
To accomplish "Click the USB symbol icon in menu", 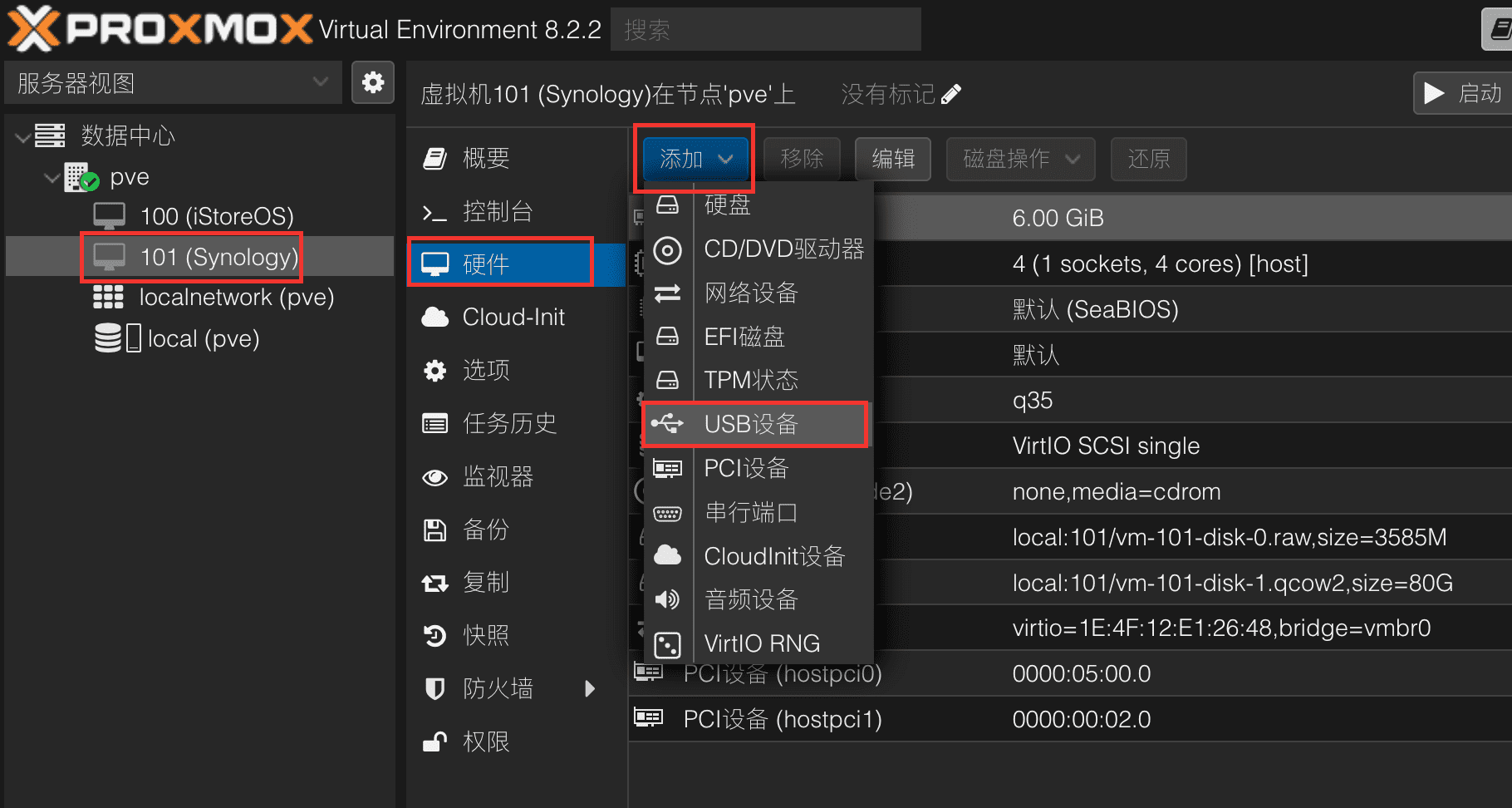I will pos(667,424).
